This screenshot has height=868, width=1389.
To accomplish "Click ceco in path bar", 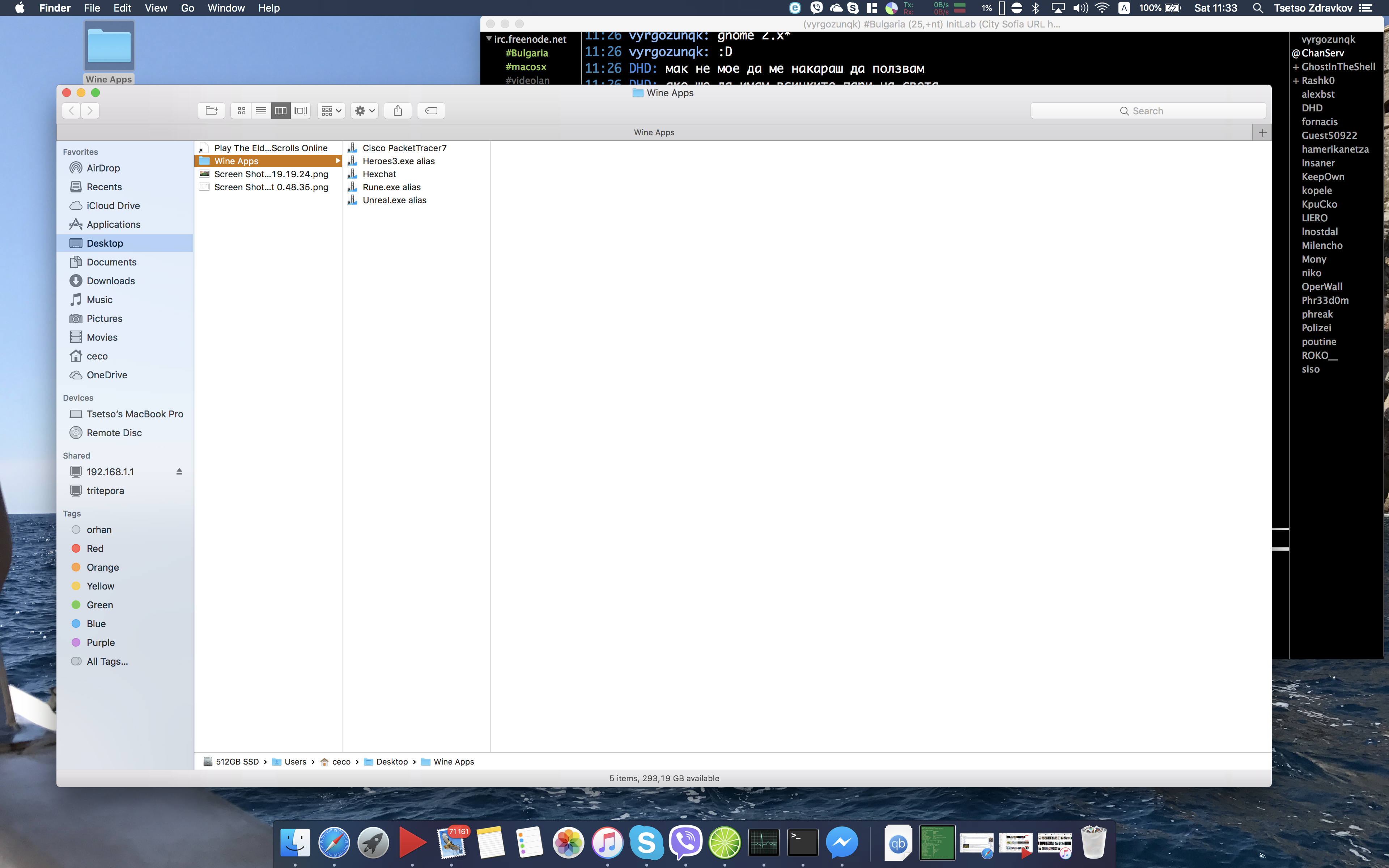I will pos(336,762).
